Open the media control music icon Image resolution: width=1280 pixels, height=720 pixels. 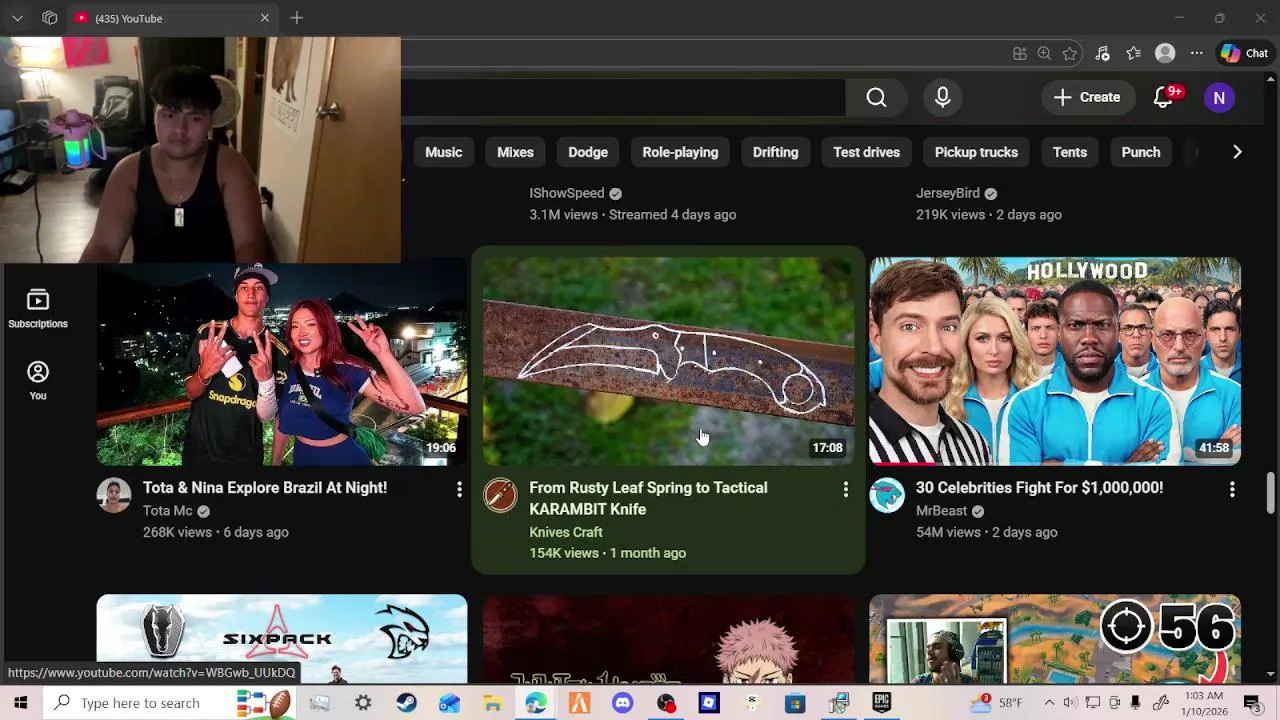tap(1102, 54)
